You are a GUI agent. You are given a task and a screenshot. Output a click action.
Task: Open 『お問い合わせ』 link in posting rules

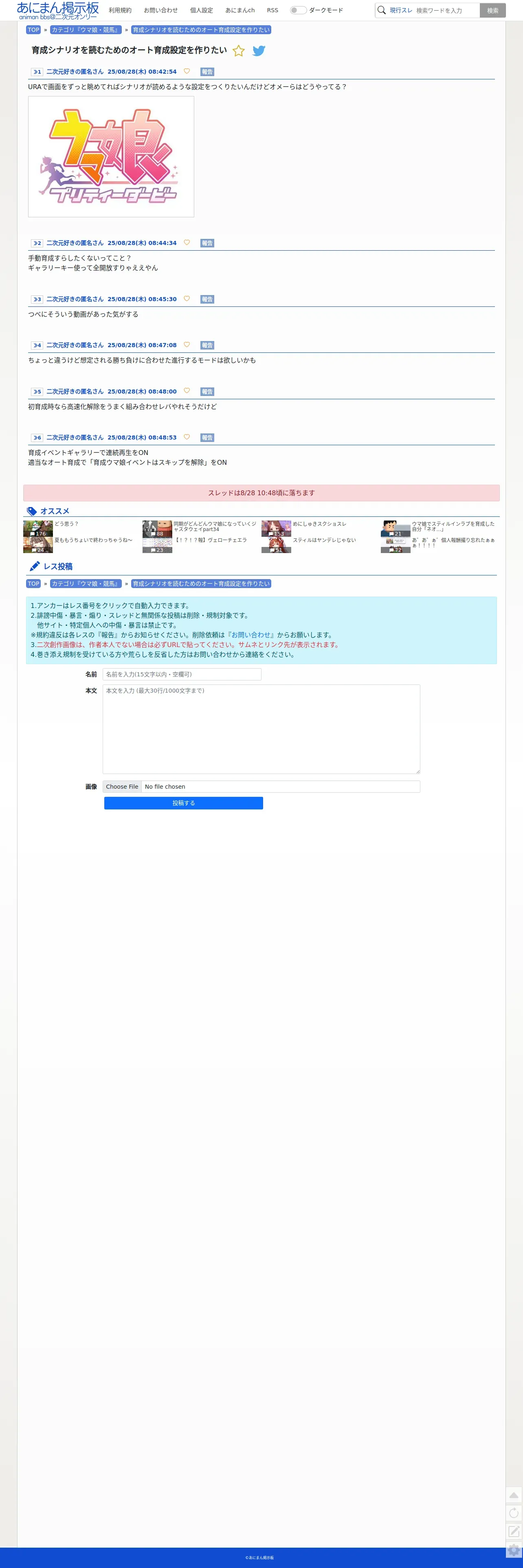point(251,635)
